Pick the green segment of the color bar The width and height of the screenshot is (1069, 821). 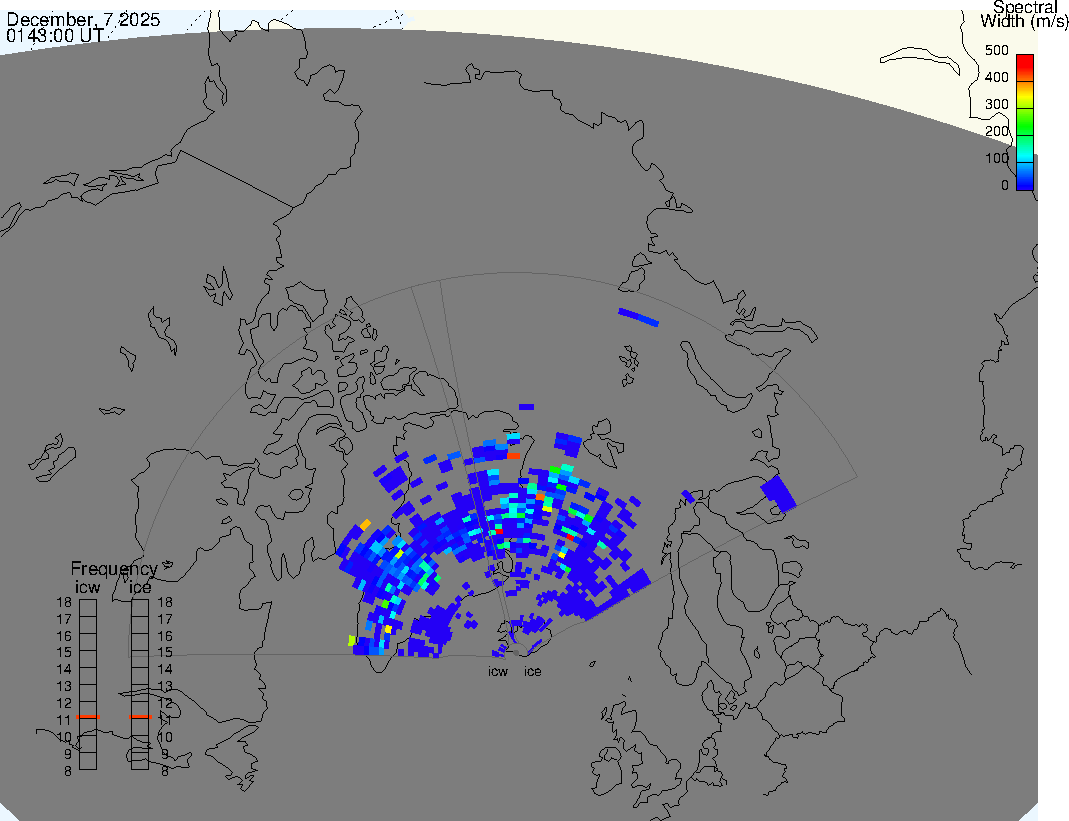tap(1025, 123)
